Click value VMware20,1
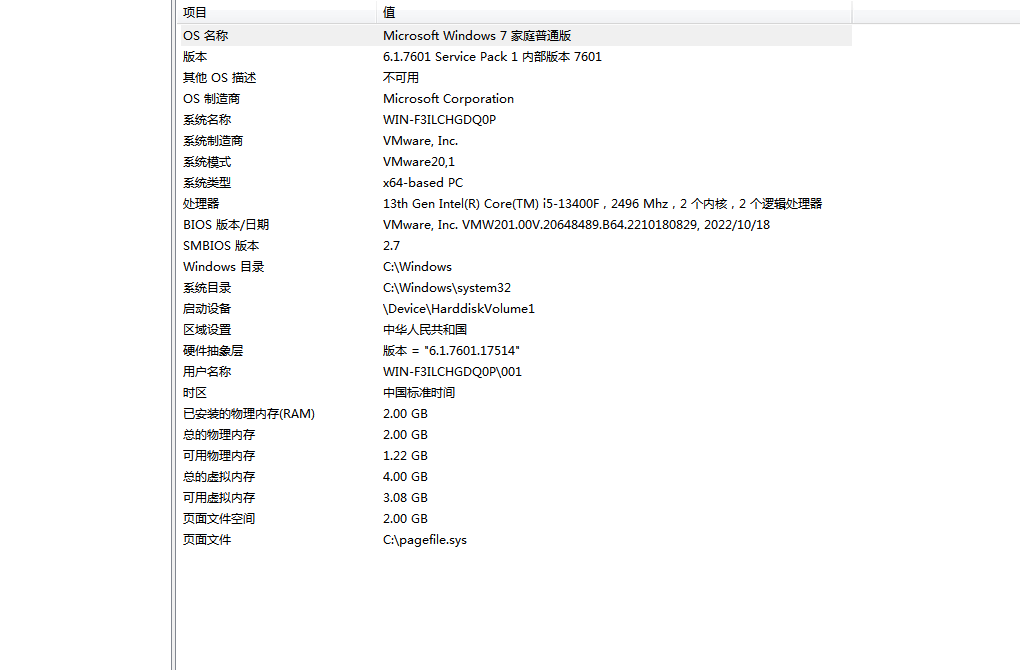Screen dimensions: 1020x670 click(419, 161)
